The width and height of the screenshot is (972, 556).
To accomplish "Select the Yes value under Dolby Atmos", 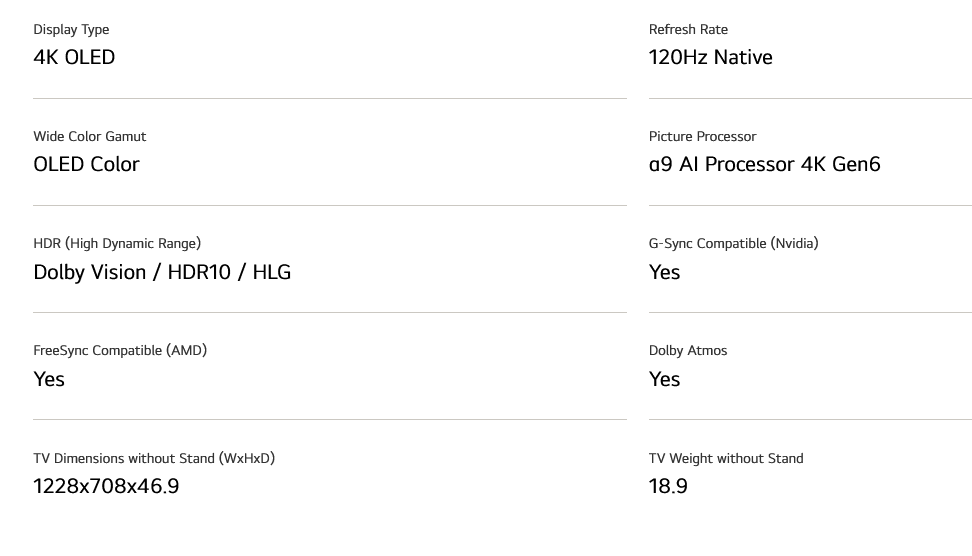I will 665,379.
